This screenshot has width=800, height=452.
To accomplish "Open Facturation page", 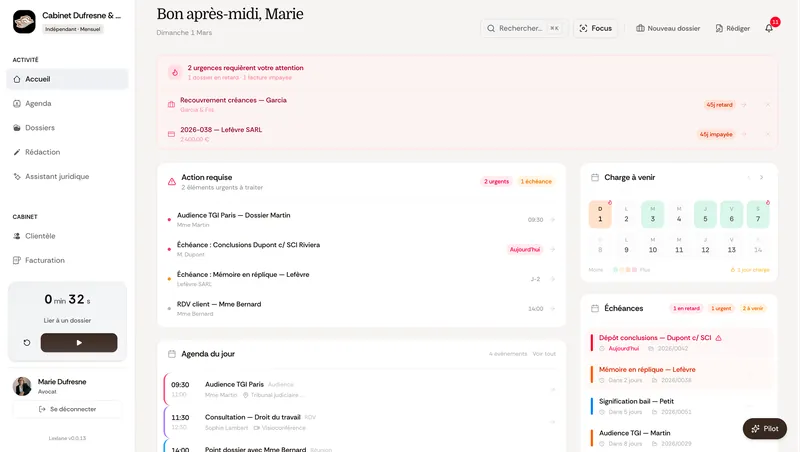I will point(67,260).
